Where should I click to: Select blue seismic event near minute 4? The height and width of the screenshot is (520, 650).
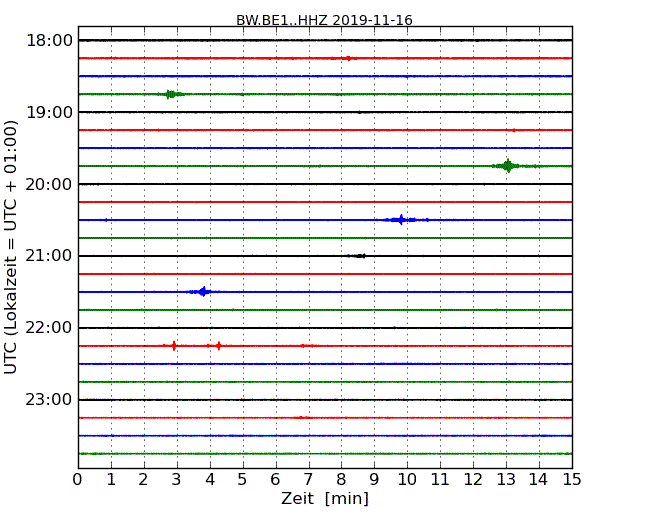(202, 292)
